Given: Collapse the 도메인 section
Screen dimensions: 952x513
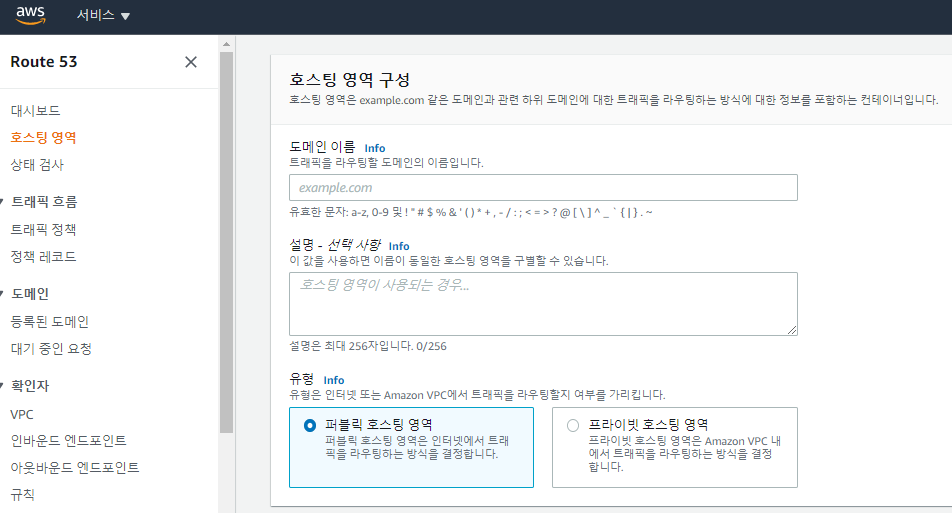Looking at the screenshot, I should 2,294.
